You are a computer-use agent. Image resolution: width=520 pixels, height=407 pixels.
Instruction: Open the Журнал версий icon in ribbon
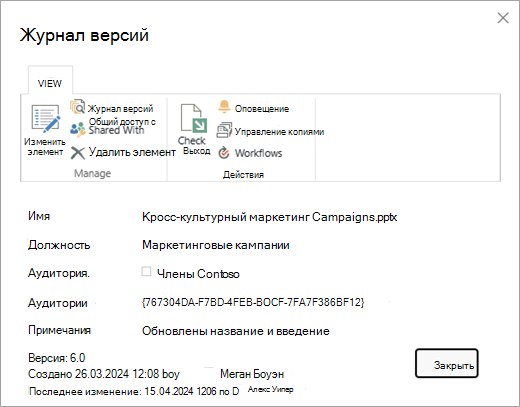(77, 107)
